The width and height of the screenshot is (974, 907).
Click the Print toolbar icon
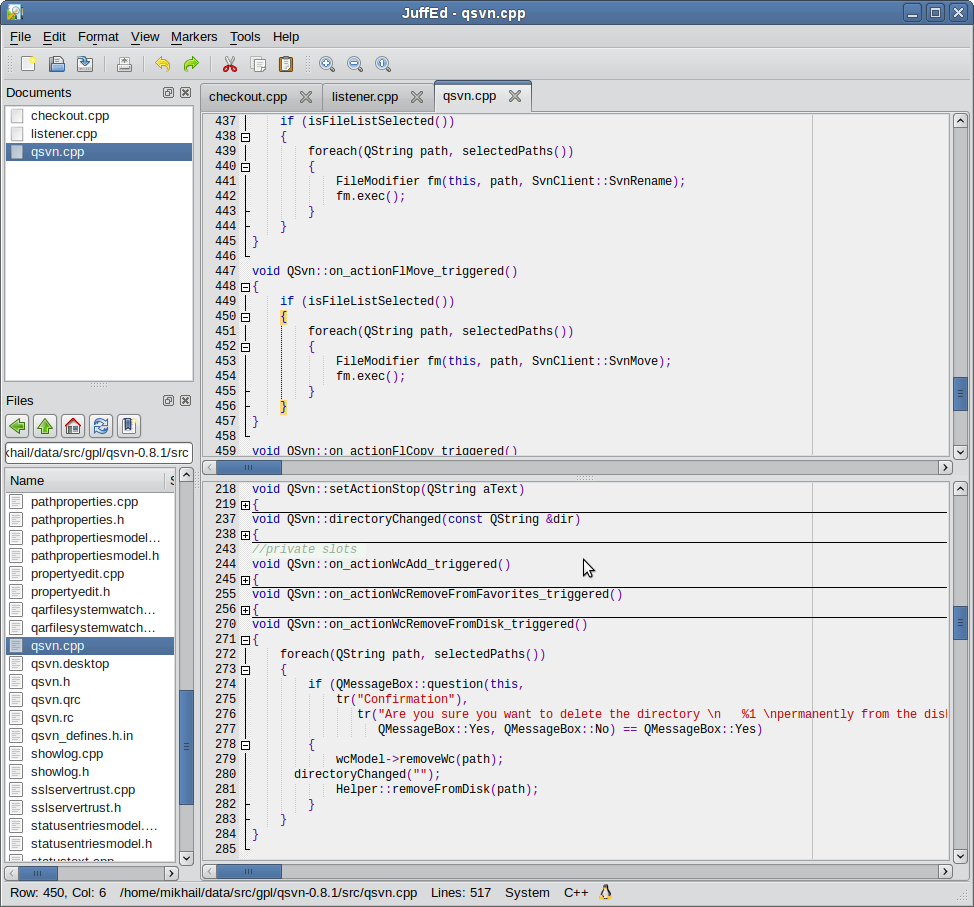coord(124,64)
